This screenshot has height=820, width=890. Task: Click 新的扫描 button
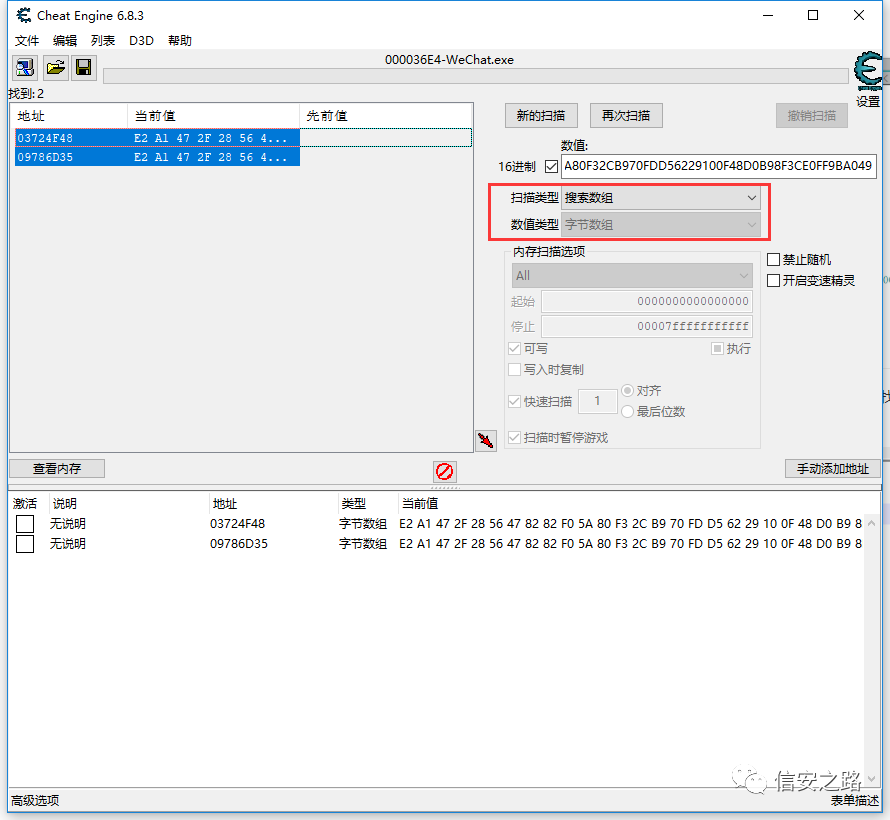point(541,116)
